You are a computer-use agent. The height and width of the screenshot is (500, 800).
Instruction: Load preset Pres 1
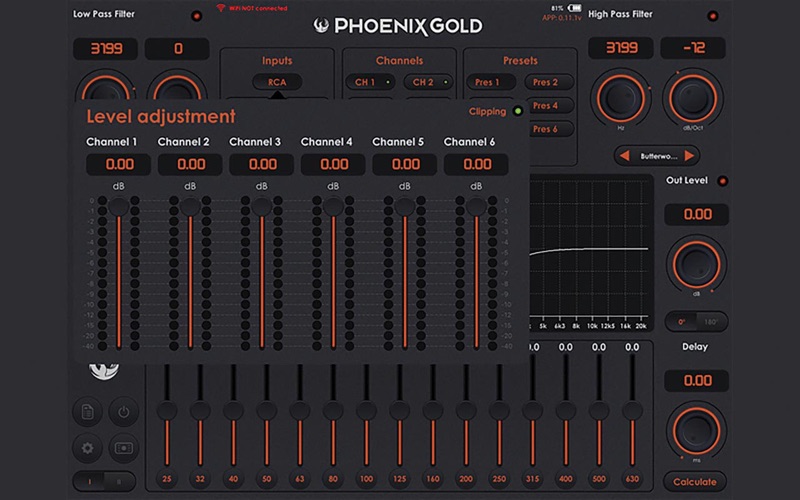click(491, 82)
